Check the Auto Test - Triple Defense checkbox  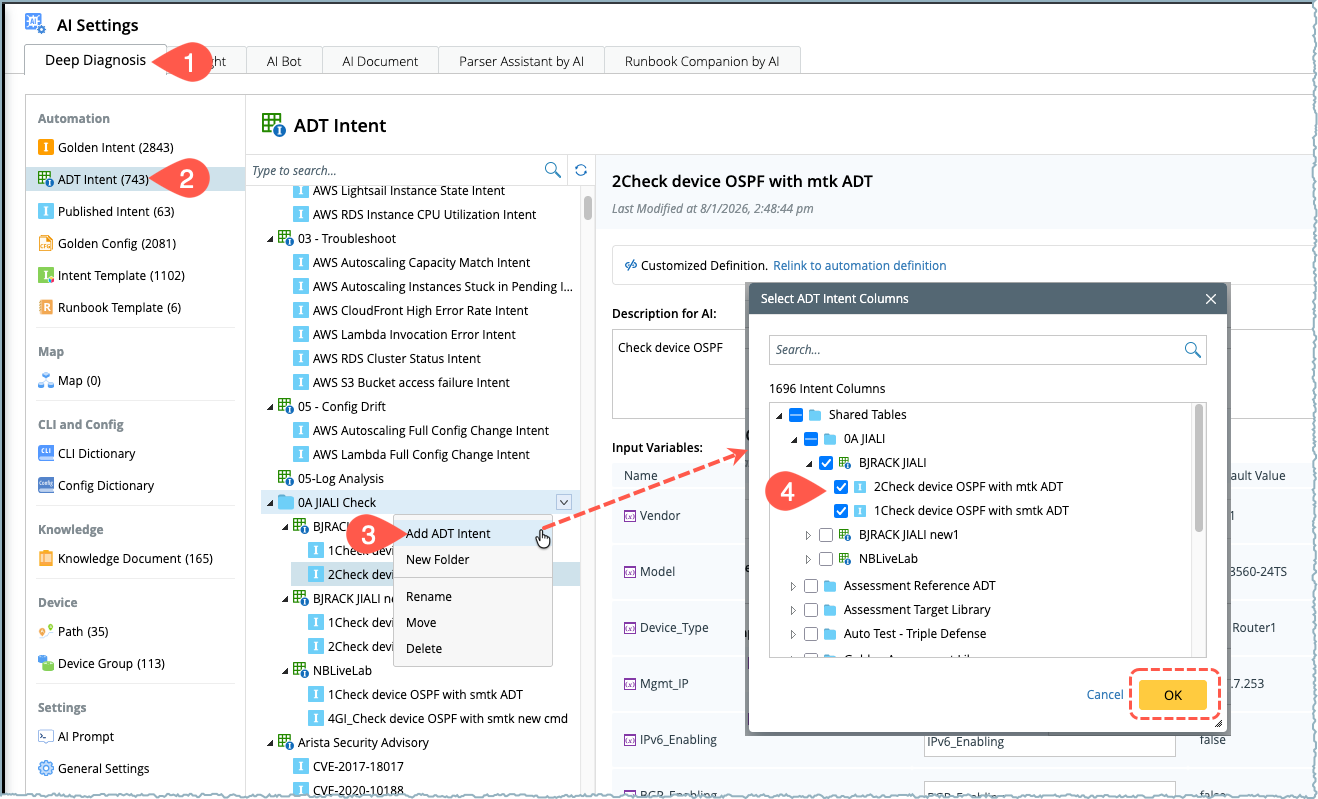coord(811,633)
